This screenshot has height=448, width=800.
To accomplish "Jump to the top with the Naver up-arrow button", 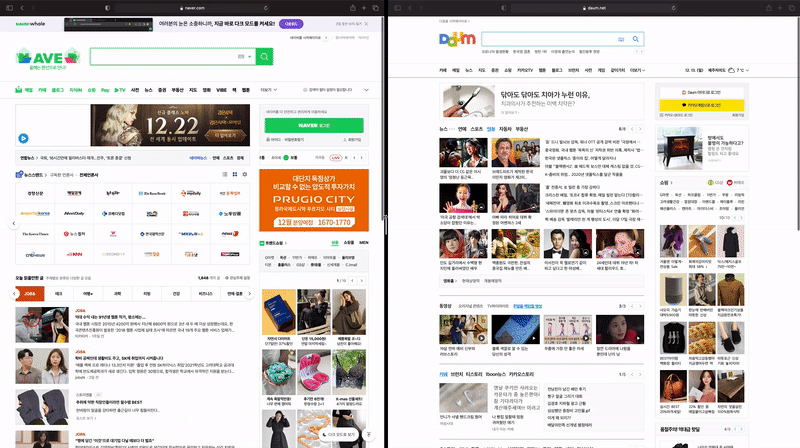I will pos(369,435).
